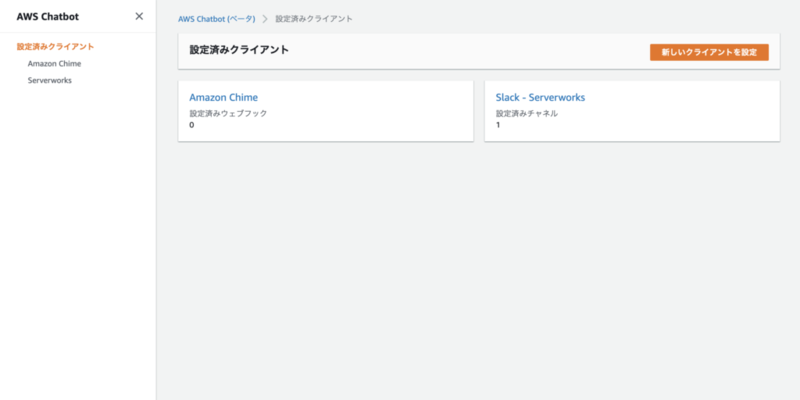Click the 設定済みウェブフック label

tap(228, 113)
